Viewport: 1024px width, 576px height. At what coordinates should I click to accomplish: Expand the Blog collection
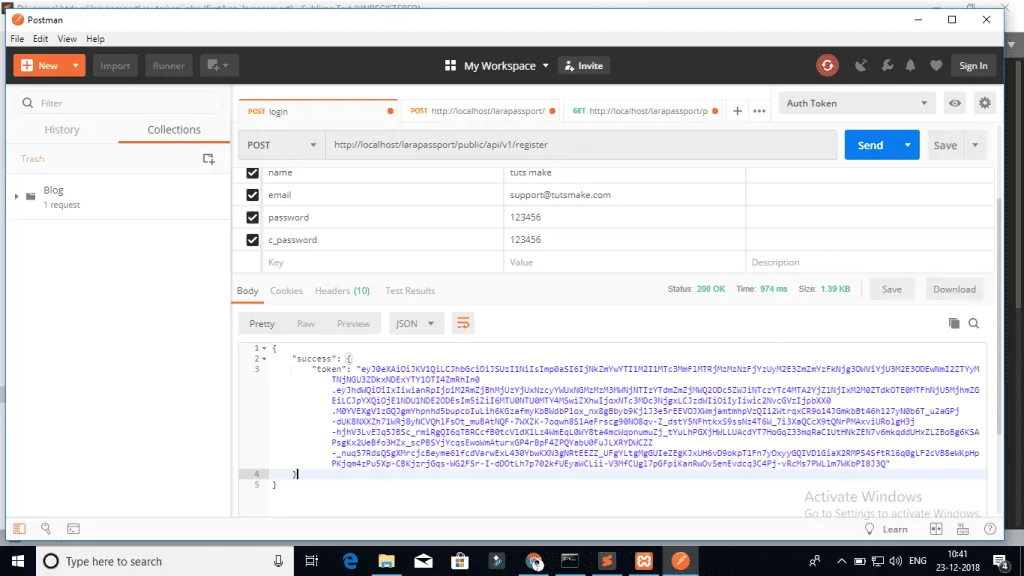[16, 196]
